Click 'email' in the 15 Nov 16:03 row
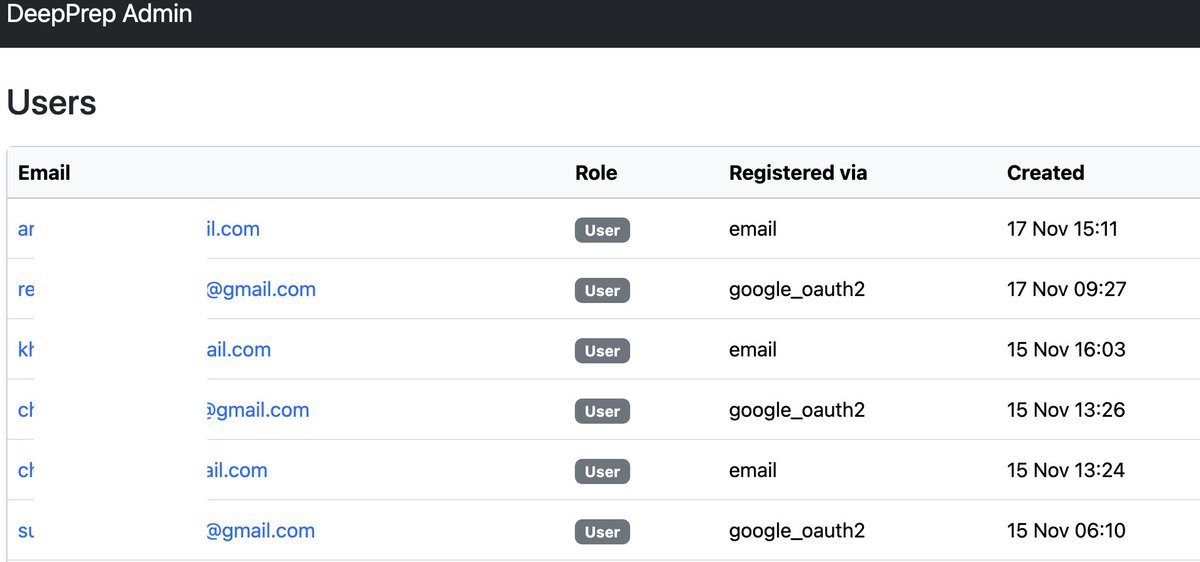This screenshot has width=1200, height=562. [753, 350]
